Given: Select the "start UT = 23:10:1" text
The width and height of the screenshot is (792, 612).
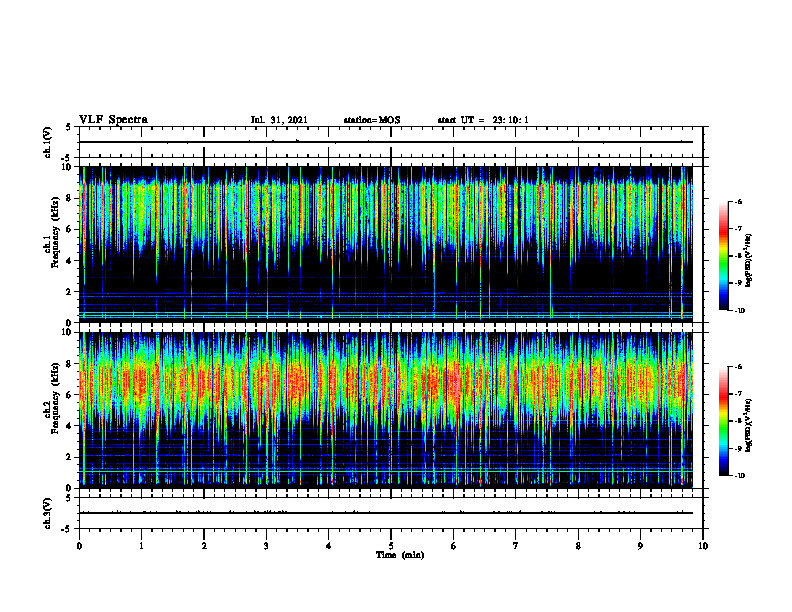Looking at the screenshot, I should tap(483, 120).
